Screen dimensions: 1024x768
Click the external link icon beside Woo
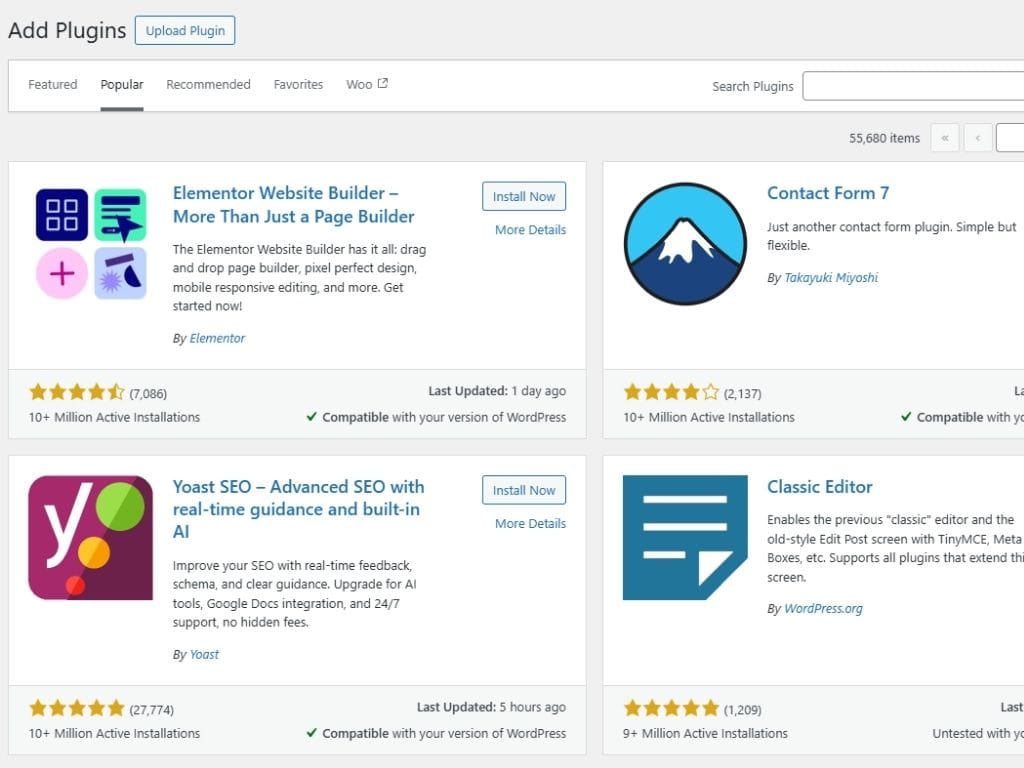[x=383, y=84]
